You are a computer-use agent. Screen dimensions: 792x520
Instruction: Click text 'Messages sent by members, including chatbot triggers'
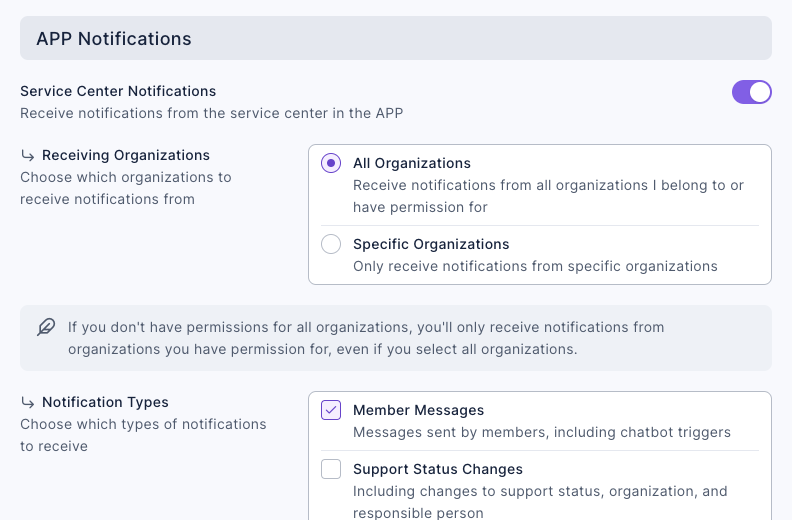coord(541,433)
